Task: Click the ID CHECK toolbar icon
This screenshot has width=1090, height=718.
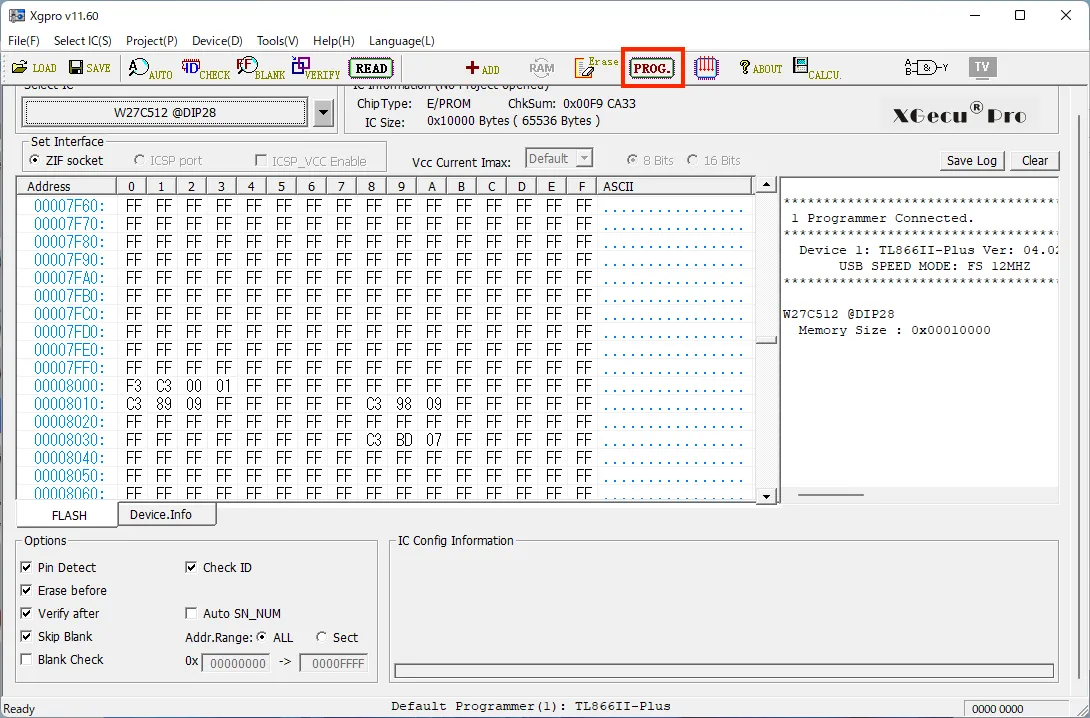Action: coord(205,68)
